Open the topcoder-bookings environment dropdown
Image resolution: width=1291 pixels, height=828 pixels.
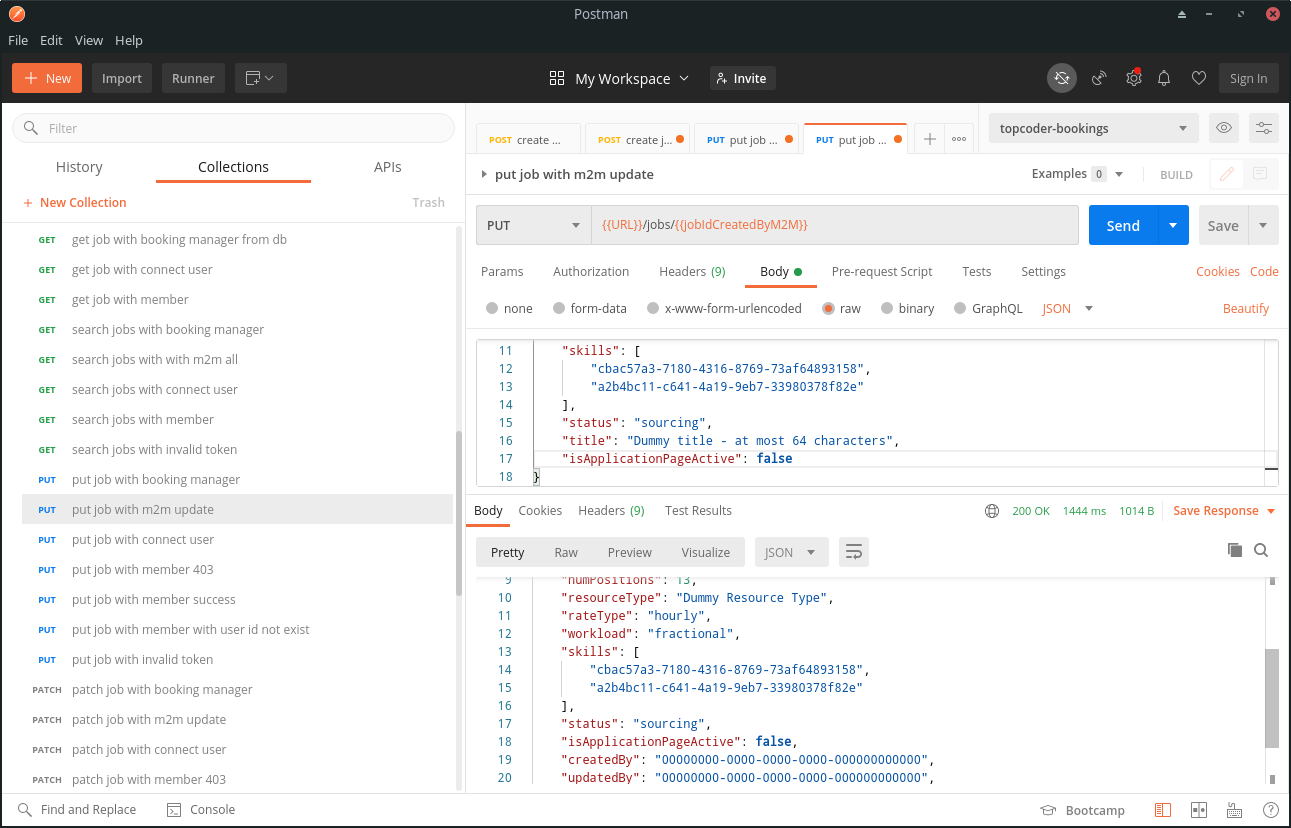point(1093,128)
